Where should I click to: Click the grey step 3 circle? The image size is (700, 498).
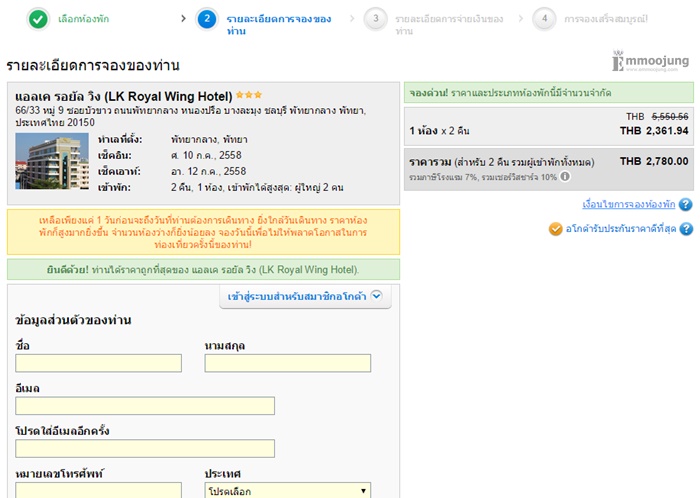tap(375, 19)
